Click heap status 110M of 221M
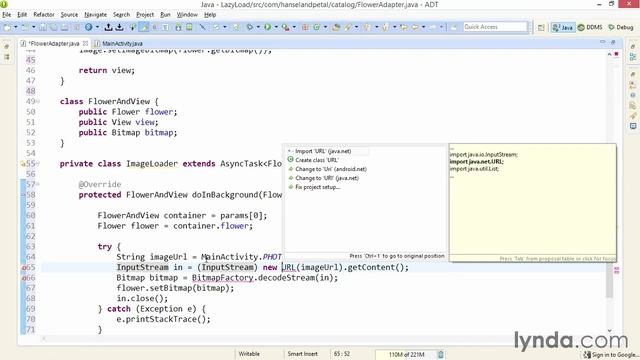This screenshot has height=360, width=640. [x=406, y=355]
